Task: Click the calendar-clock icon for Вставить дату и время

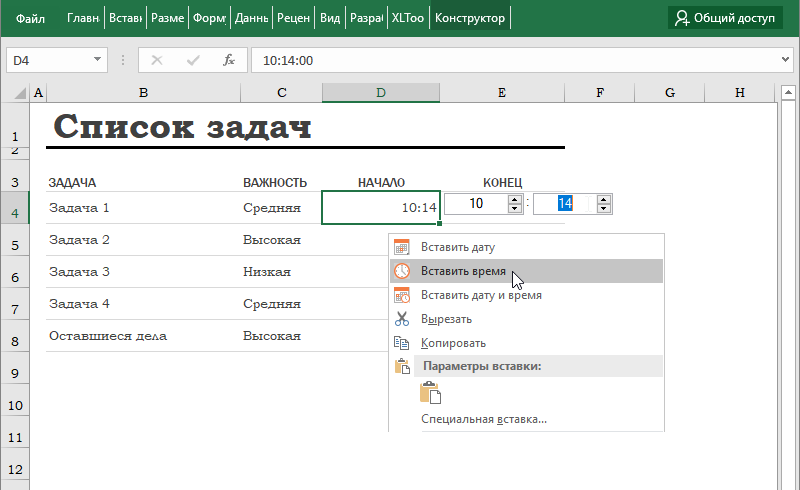Action: [x=402, y=295]
